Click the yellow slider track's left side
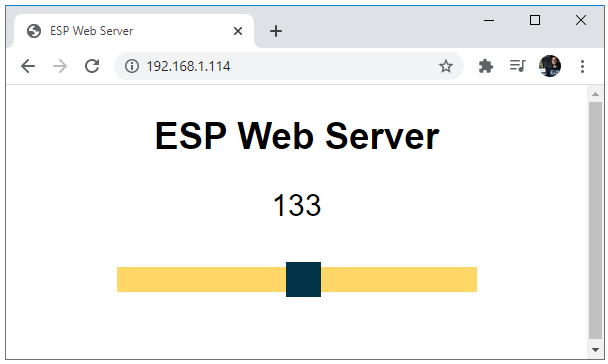This screenshot has height=364, width=608. tap(202, 279)
